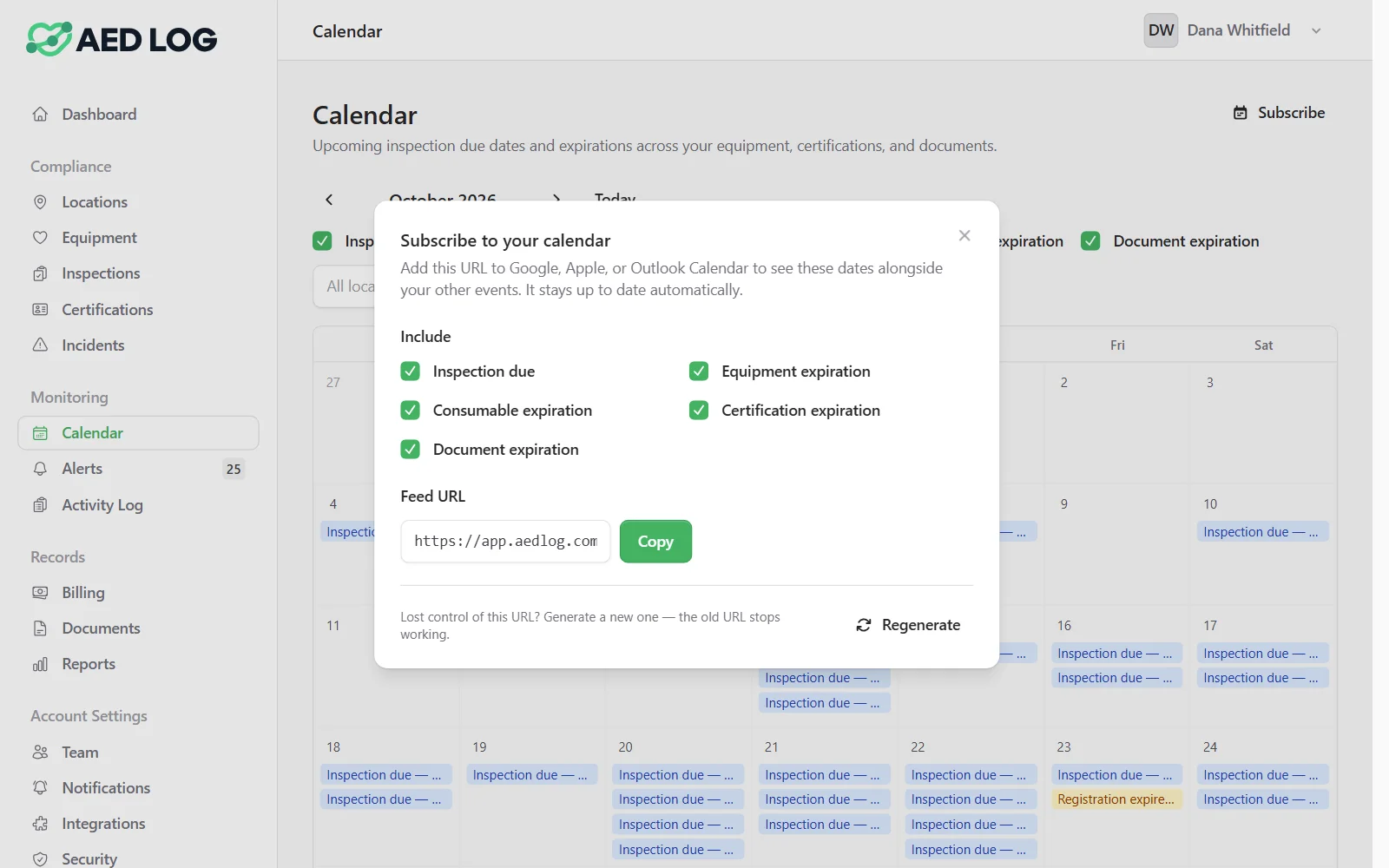Open Team settings menu item
This screenshot has width=1389, height=868.
click(138, 753)
